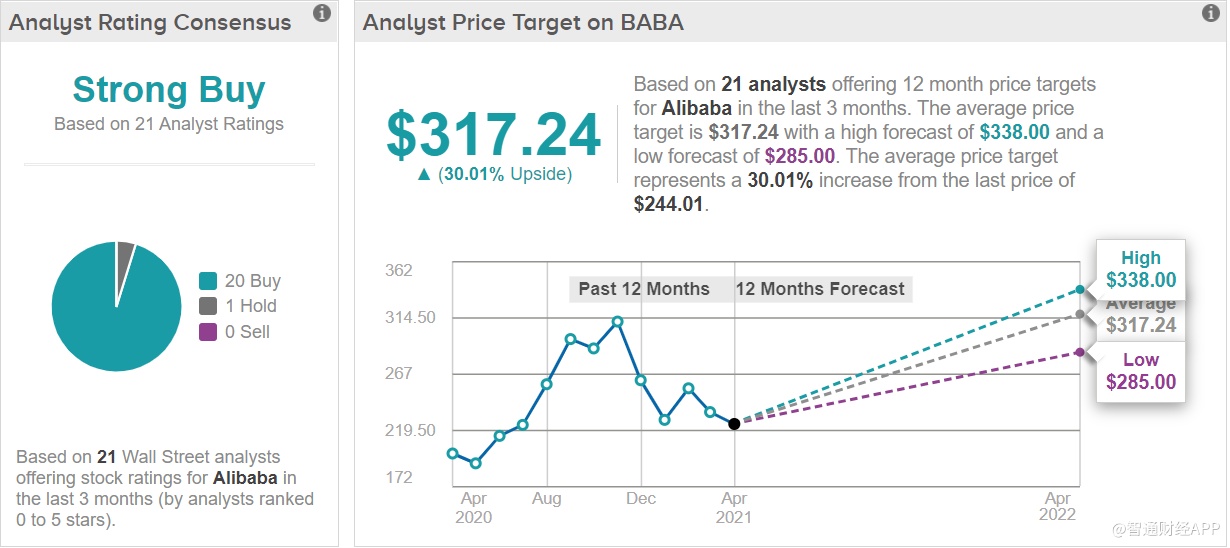Click info icon in Analyst Price Target panel
This screenshot has height=548, width=1230.
1210,14
